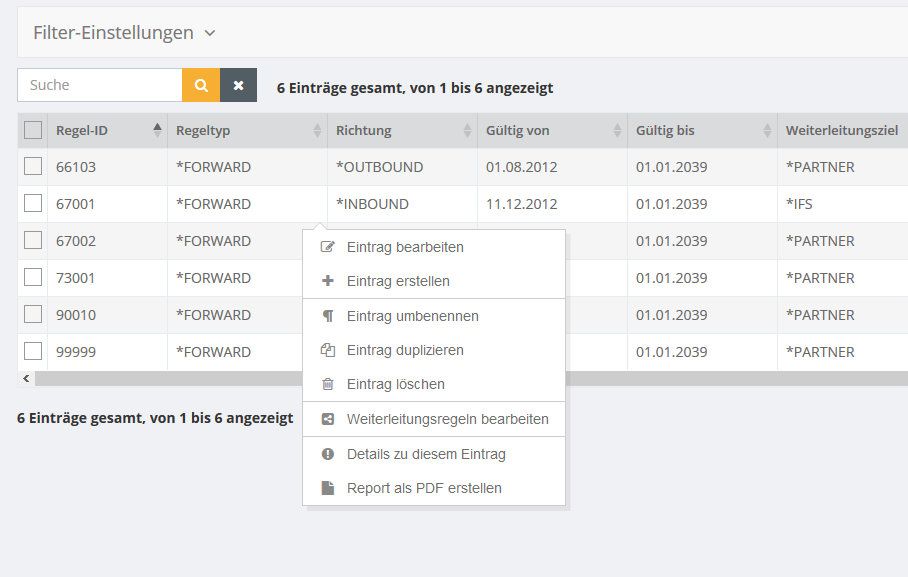Select Report als PDF erstellen
Image resolution: width=908 pixels, height=577 pixels.
424,488
